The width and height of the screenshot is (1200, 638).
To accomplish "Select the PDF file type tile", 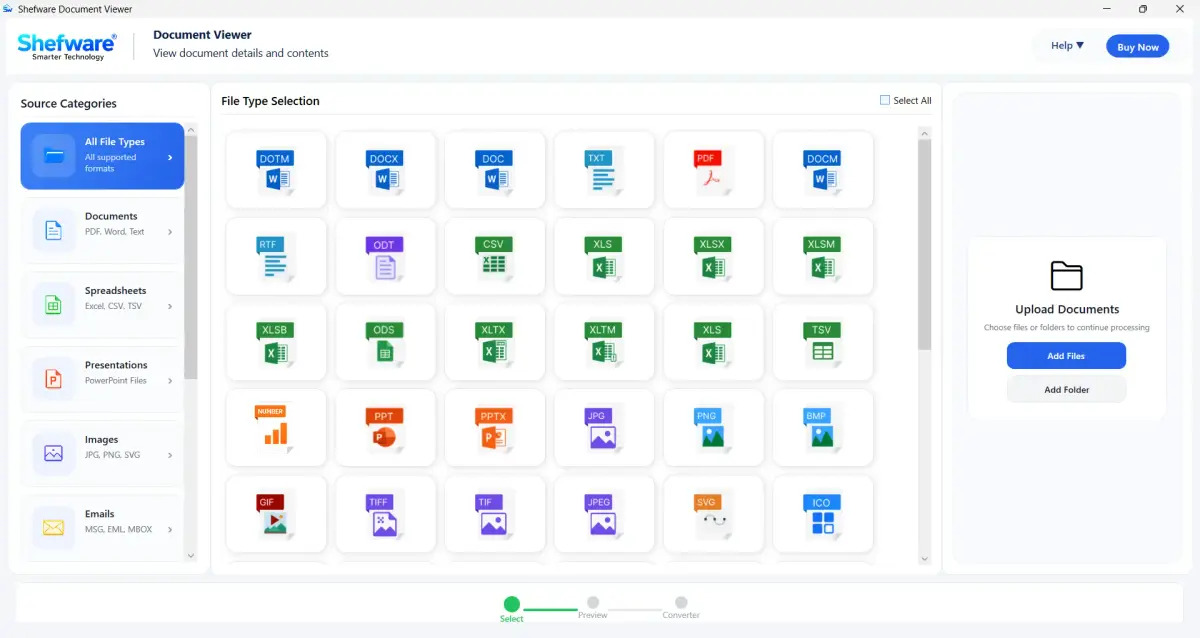I will pos(713,171).
